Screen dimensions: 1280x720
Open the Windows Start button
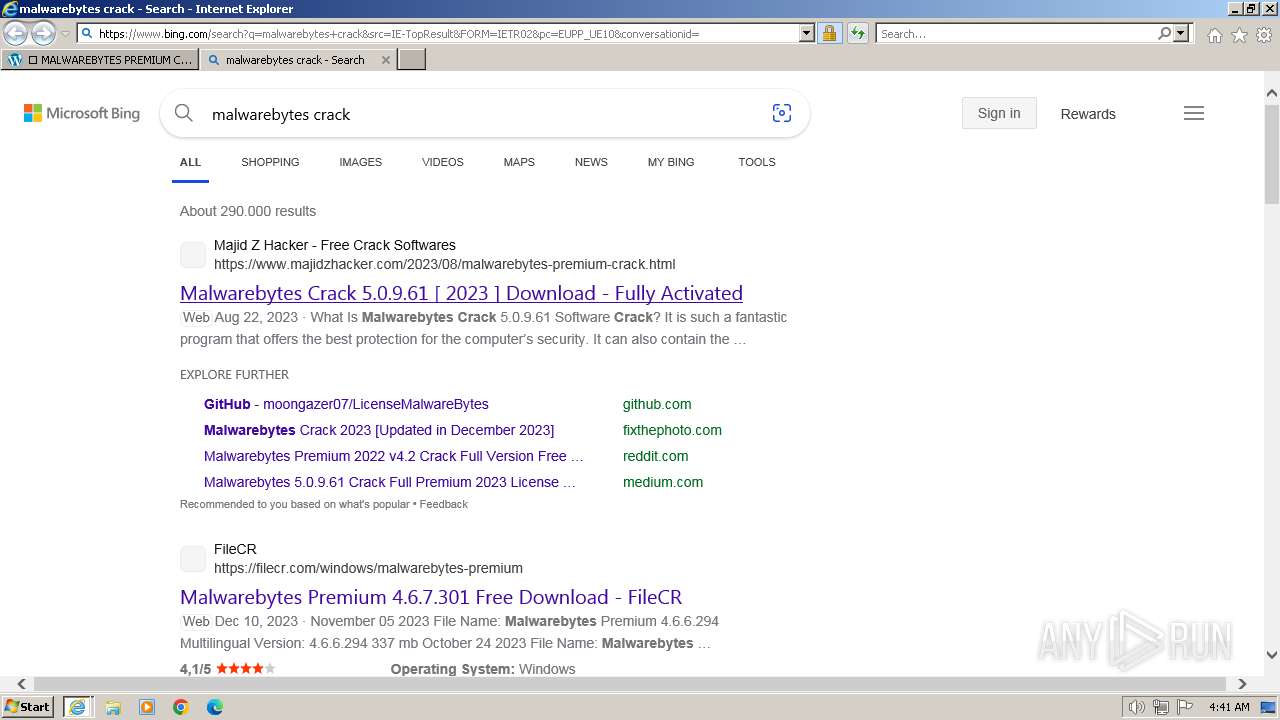tap(28, 707)
